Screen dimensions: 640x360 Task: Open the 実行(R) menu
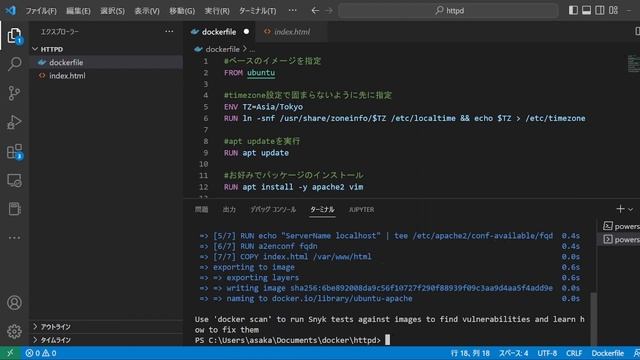pyautogui.click(x=217, y=11)
